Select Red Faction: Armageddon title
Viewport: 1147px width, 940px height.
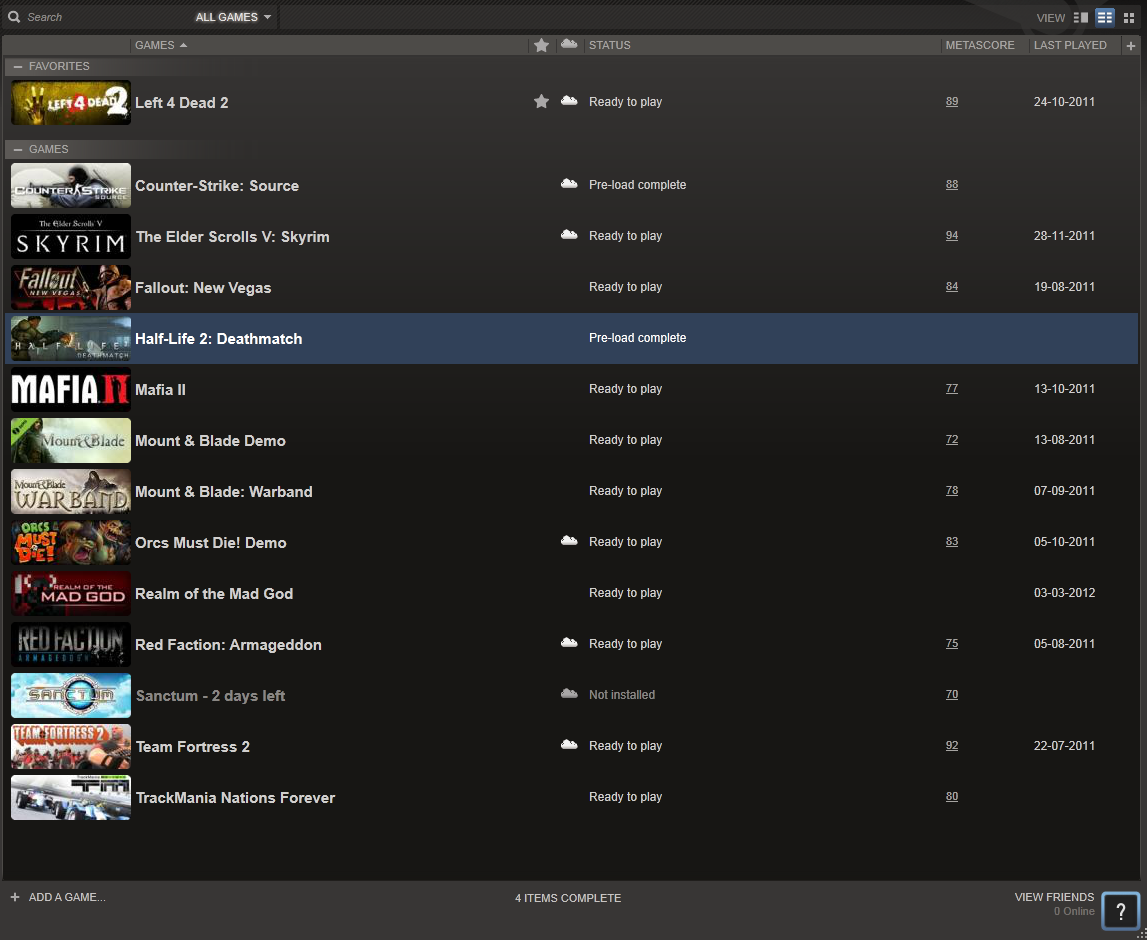228,645
